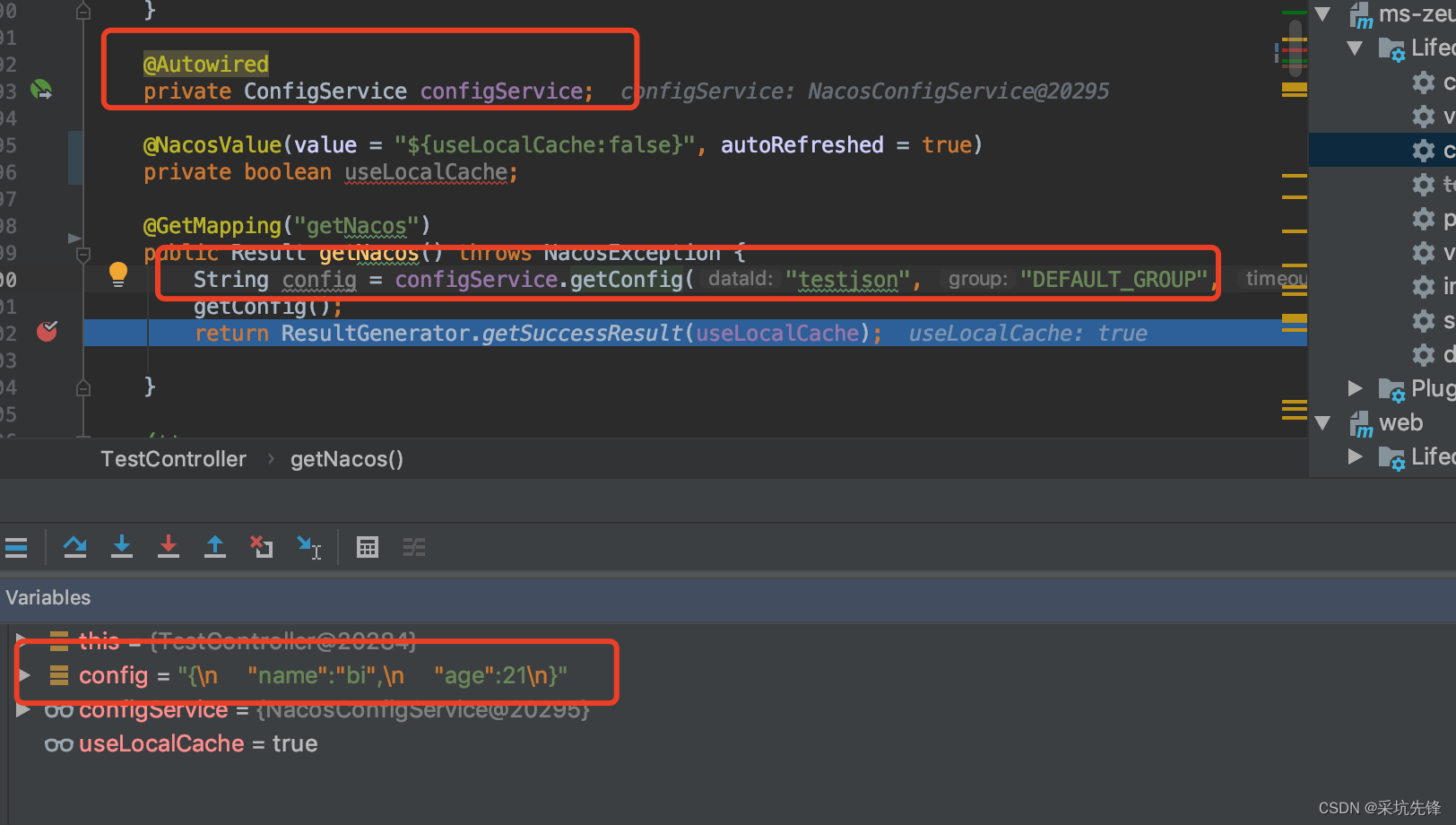
Task: Click the gear icon beside goal 'd'
Action: point(1424,355)
